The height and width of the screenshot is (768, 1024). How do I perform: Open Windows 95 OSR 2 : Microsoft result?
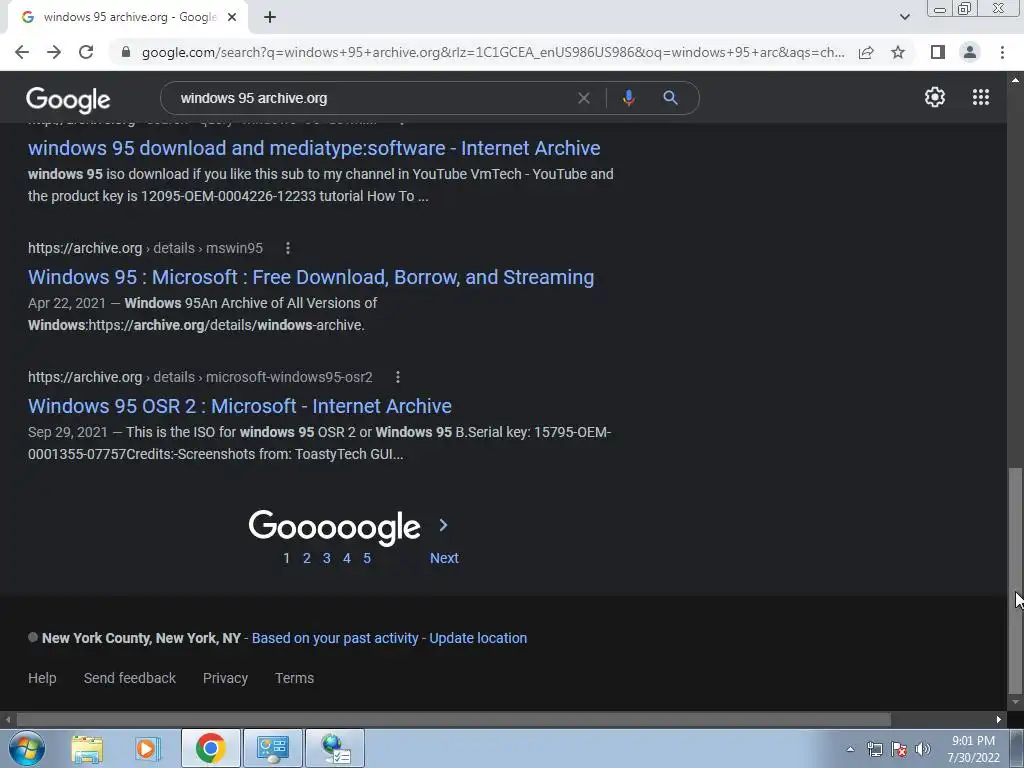click(240, 406)
